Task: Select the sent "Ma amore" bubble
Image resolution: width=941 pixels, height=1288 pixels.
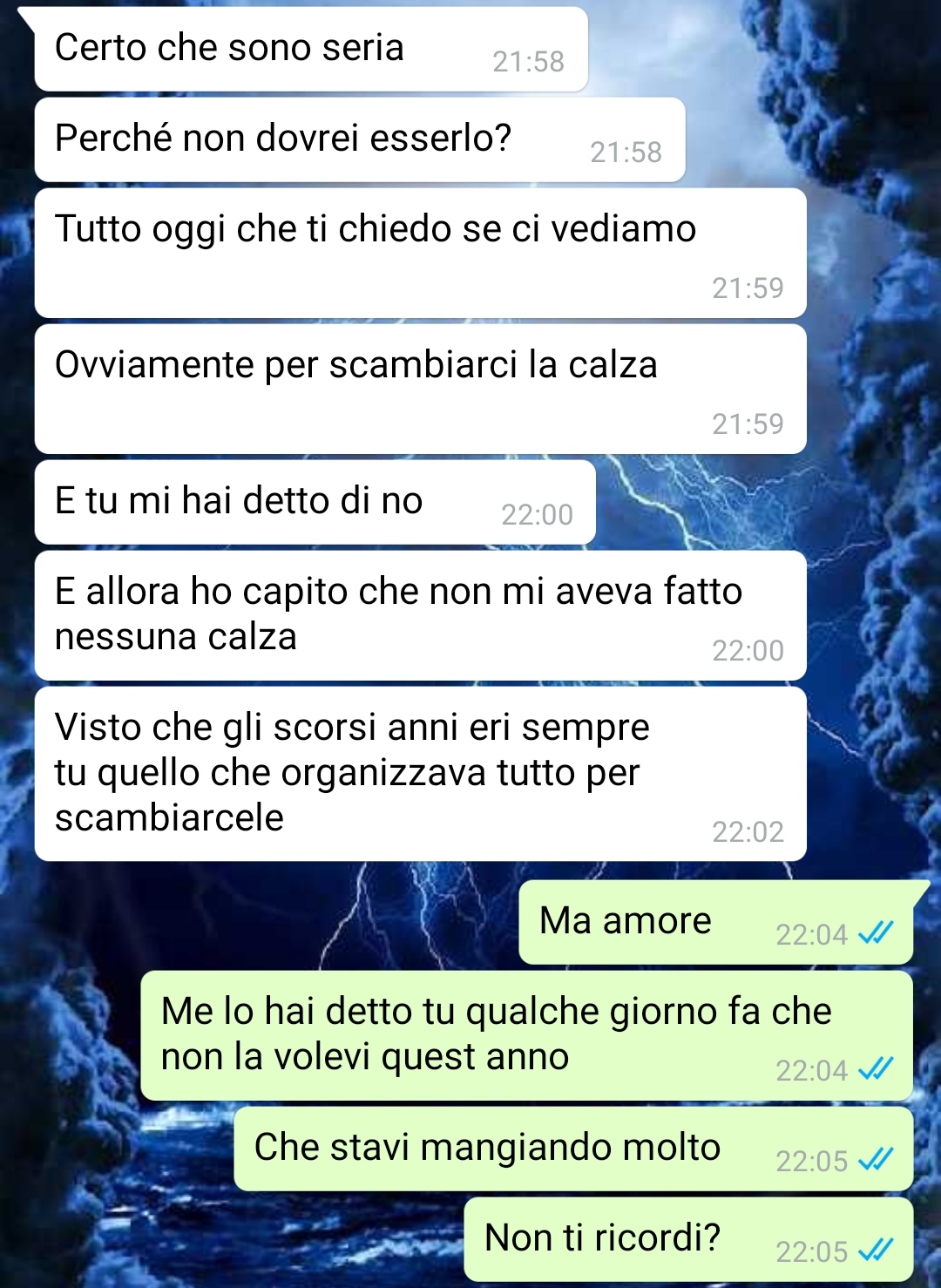Action: click(715, 922)
